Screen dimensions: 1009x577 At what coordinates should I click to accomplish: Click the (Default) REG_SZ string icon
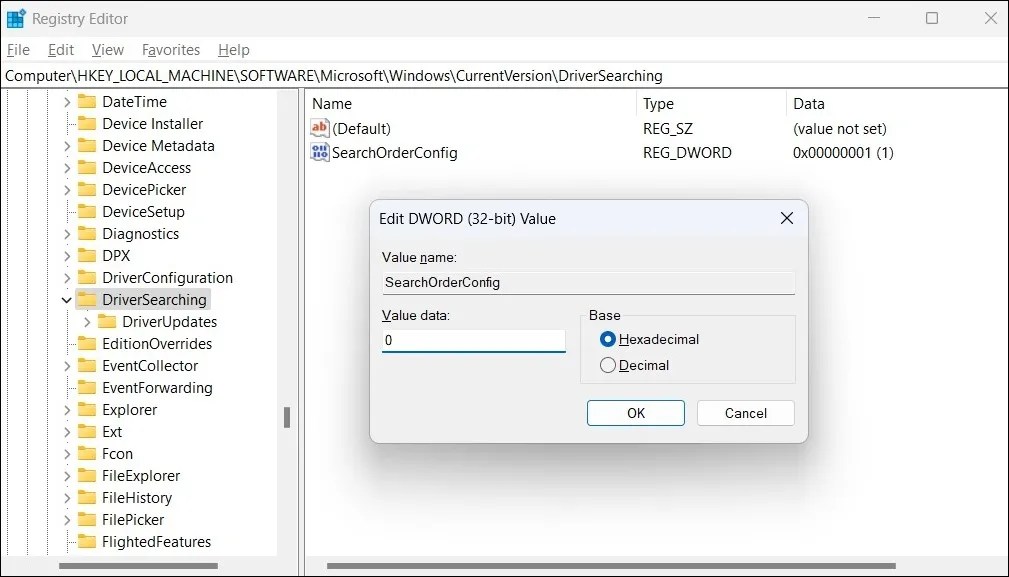(x=319, y=128)
